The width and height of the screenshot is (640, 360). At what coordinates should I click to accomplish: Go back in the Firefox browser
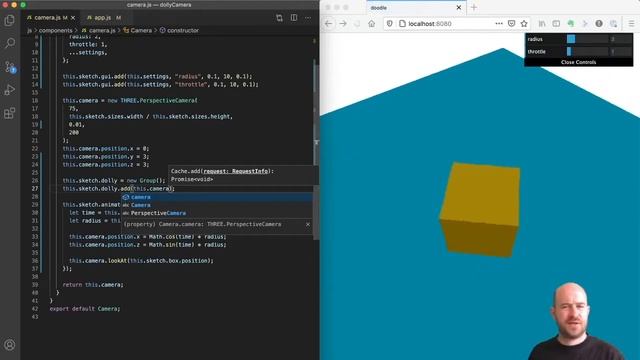coord(329,24)
